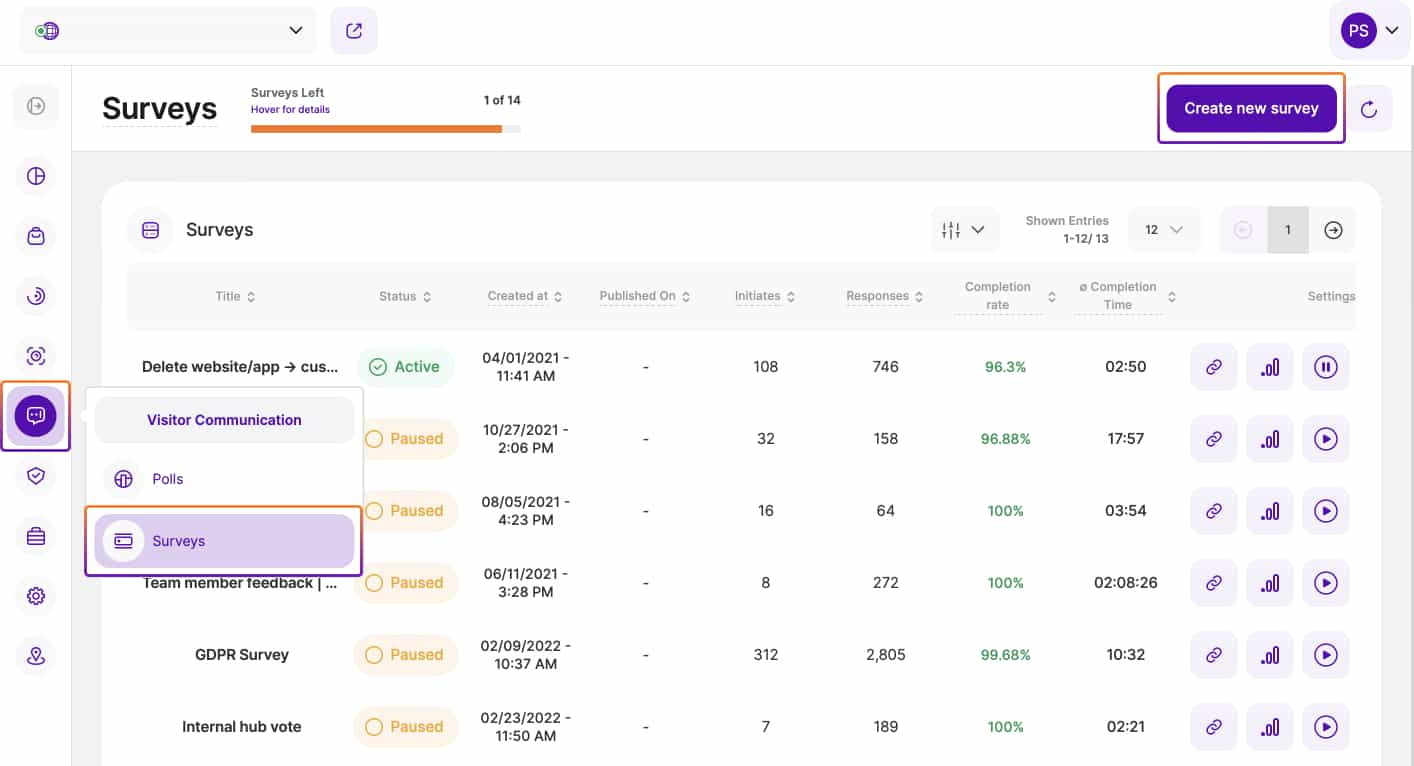Copy link for GDPR Survey row
Screen dimensions: 1414x766
pos(1213,655)
